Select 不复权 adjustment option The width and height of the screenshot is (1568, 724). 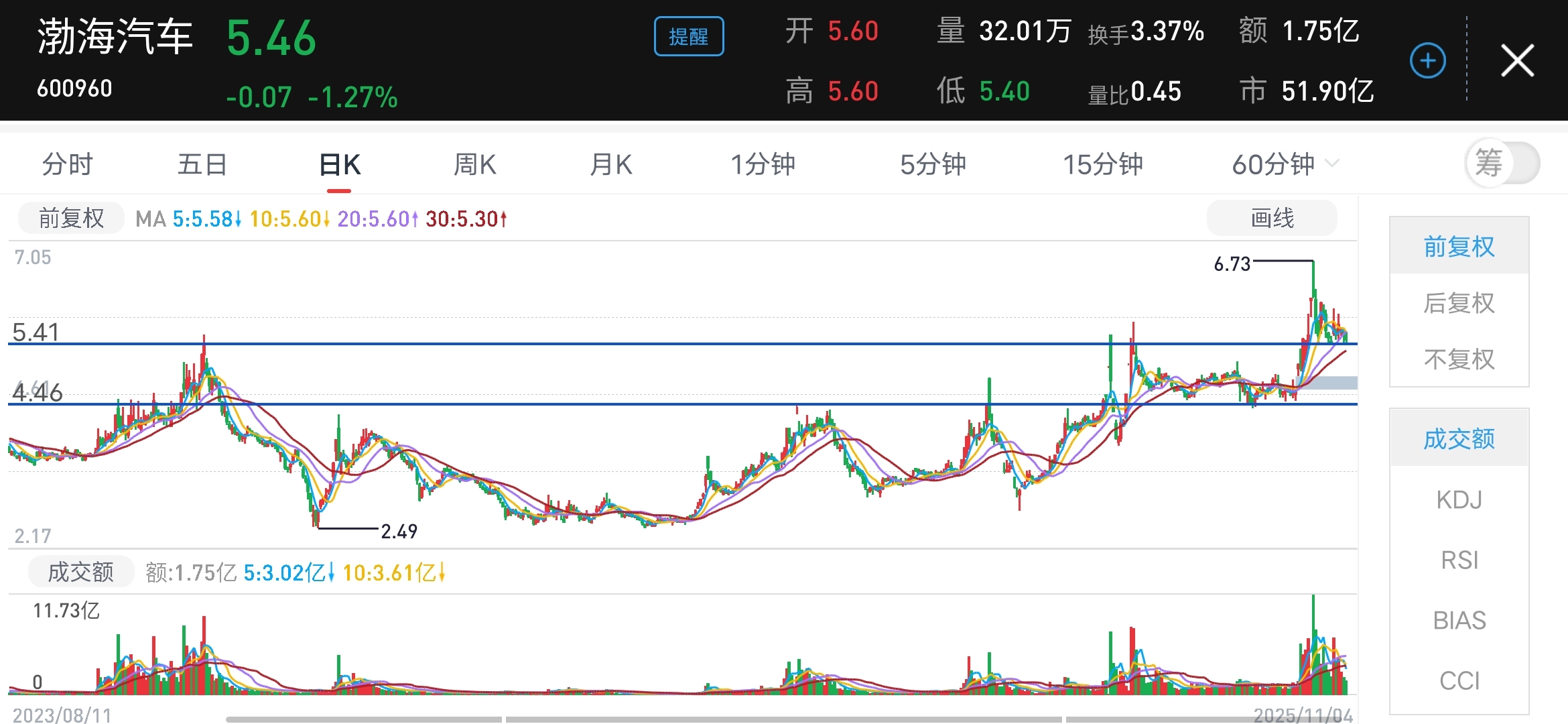pyautogui.click(x=1459, y=359)
